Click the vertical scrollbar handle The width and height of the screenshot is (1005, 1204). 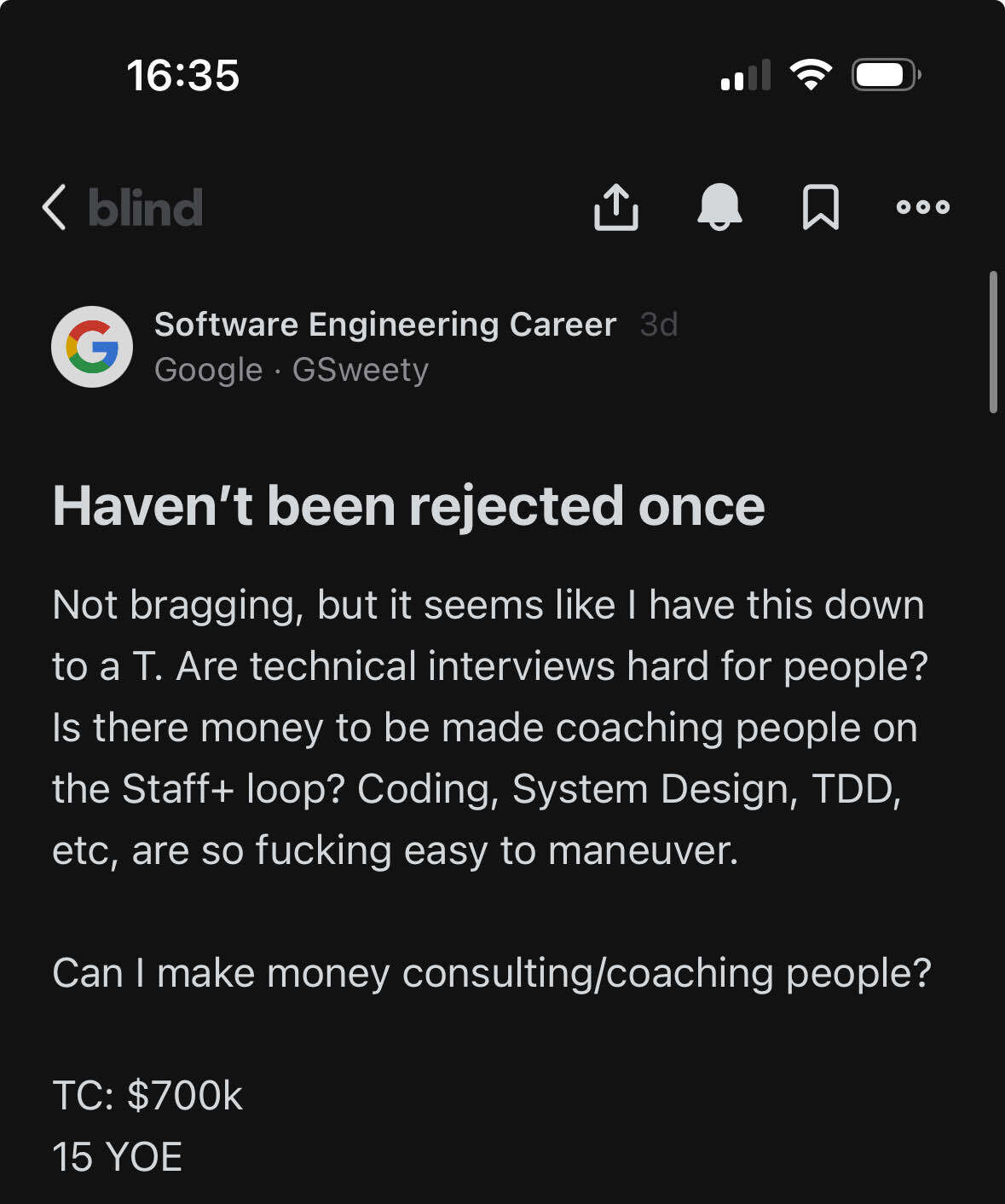pyautogui.click(x=993, y=343)
